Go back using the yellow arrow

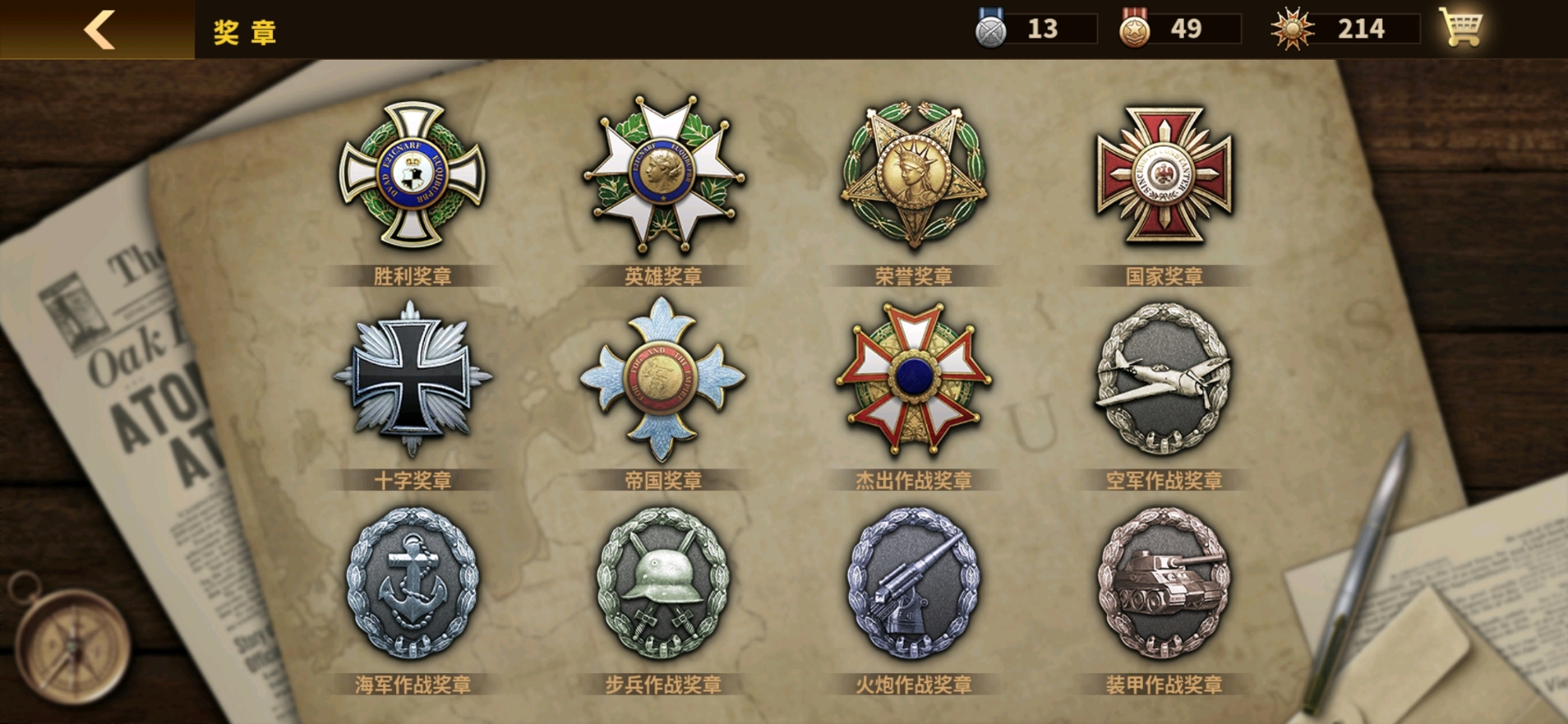pyautogui.click(x=99, y=30)
